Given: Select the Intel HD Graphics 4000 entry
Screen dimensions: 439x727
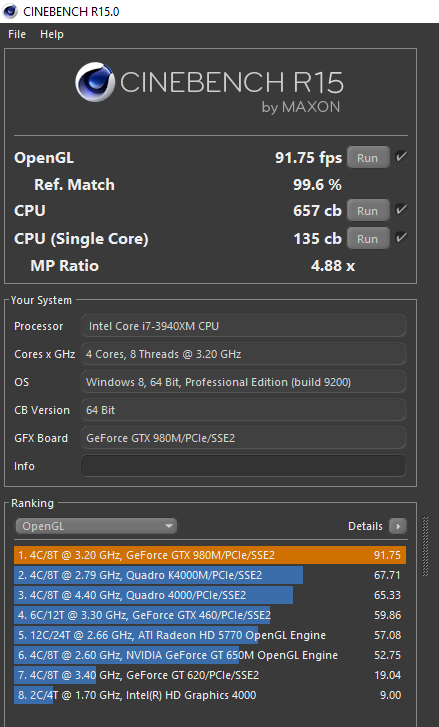Looking at the screenshot, I should (210, 695).
